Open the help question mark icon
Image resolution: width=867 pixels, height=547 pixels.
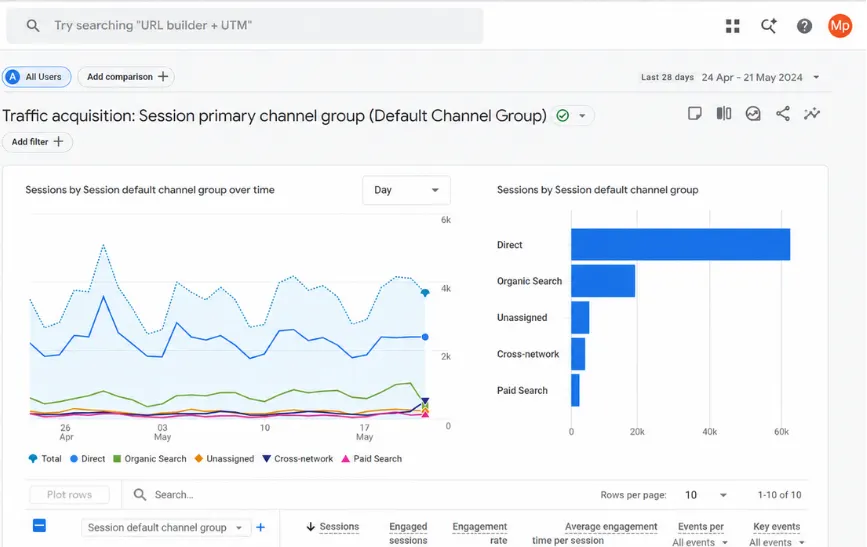804,26
